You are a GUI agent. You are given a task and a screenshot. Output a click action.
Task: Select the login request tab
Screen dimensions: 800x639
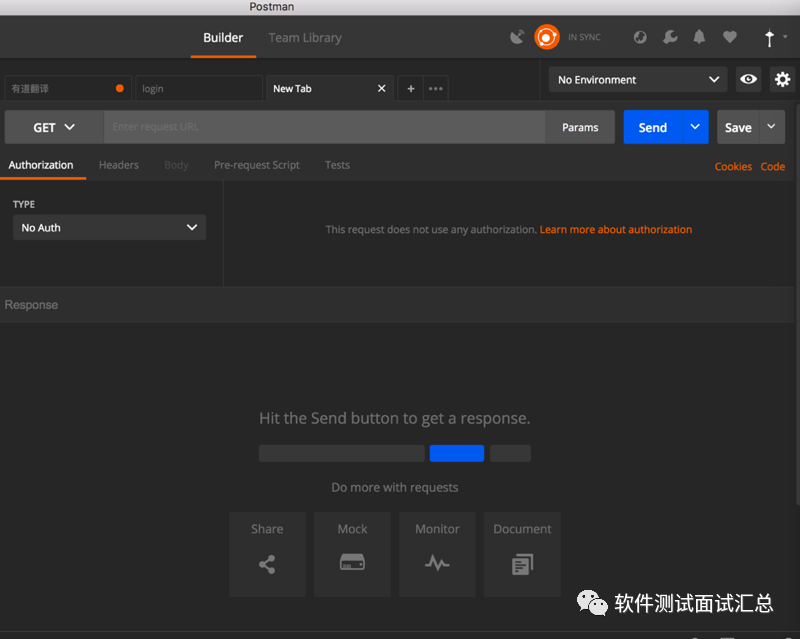tap(199, 88)
